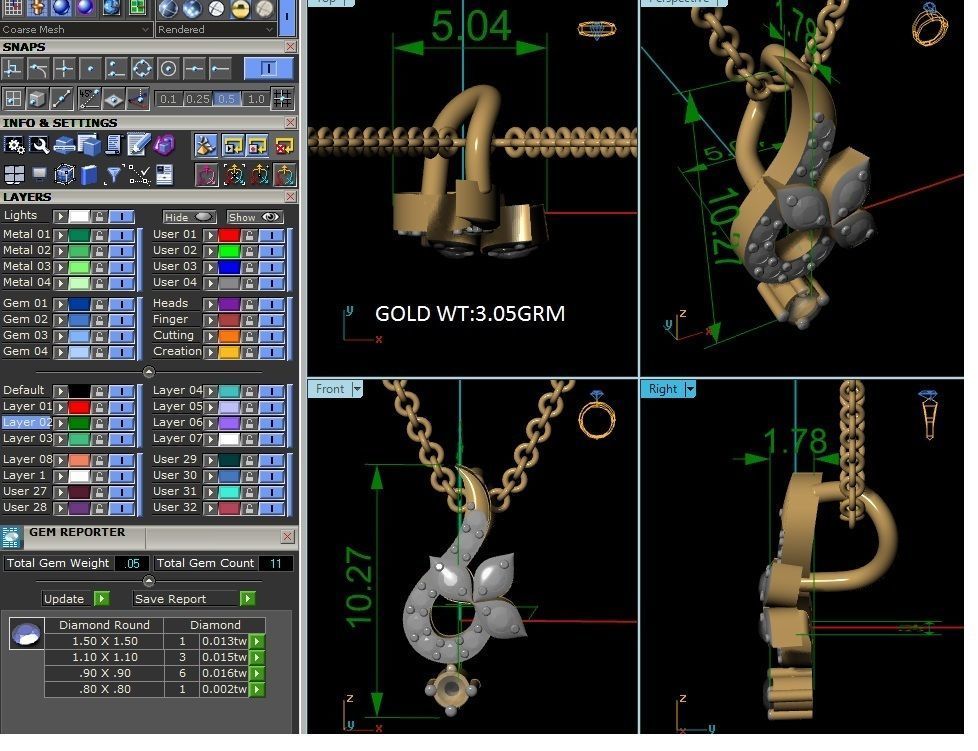Click the Gem Reporter panel icon
Screen dimensions: 978x751
pyautogui.click(x=11, y=538)
